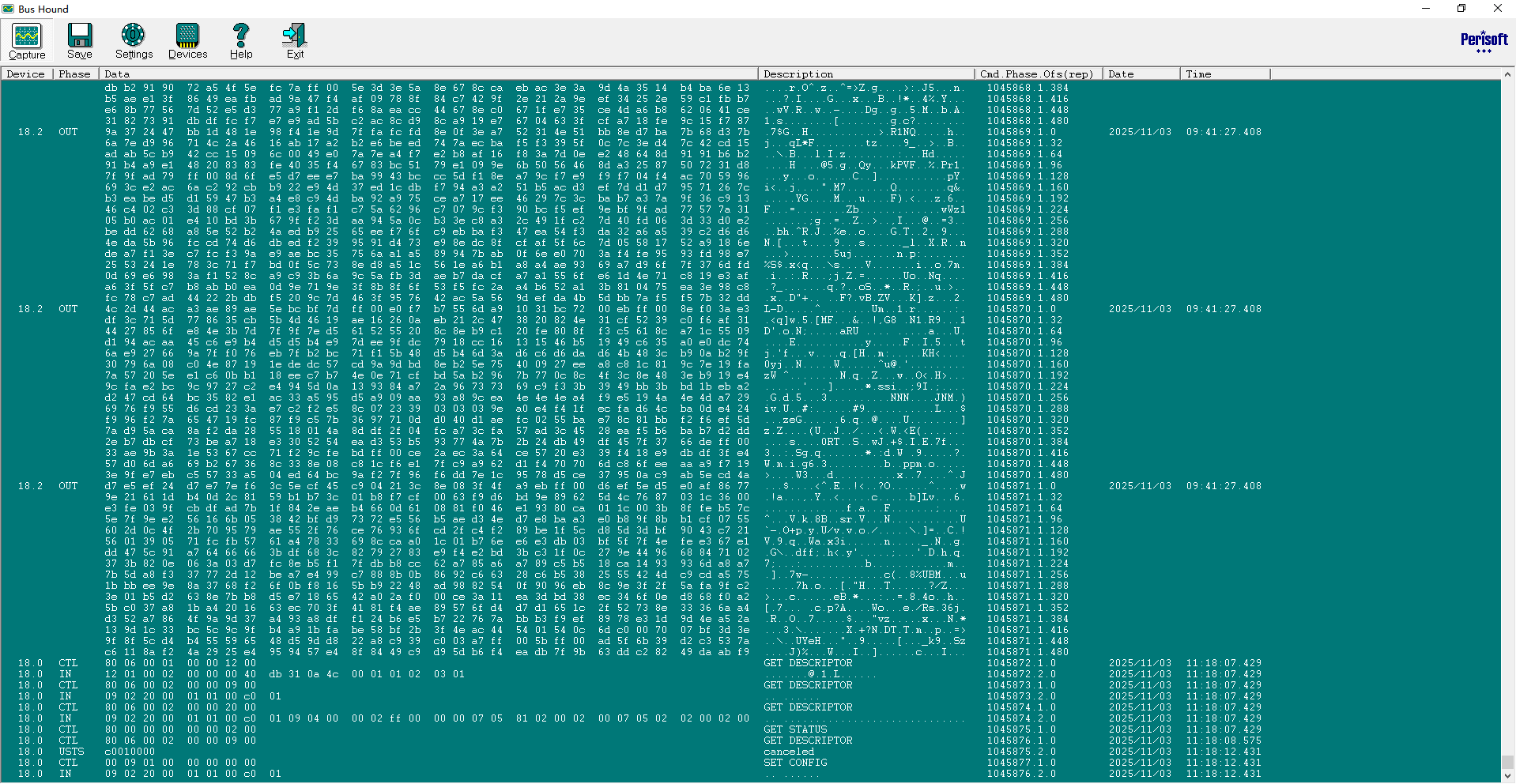Click the Perisoft logo
Viewport: 1516px width, 784px height.
tap(1484, 42)
